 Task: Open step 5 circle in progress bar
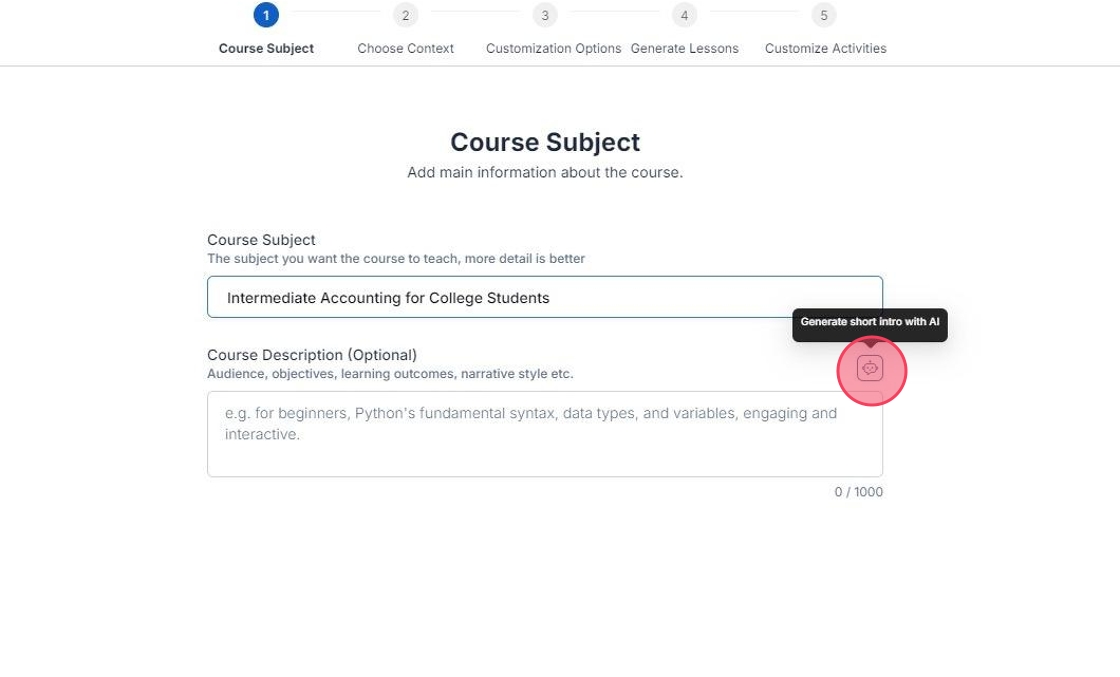click(x=824, y=15)
